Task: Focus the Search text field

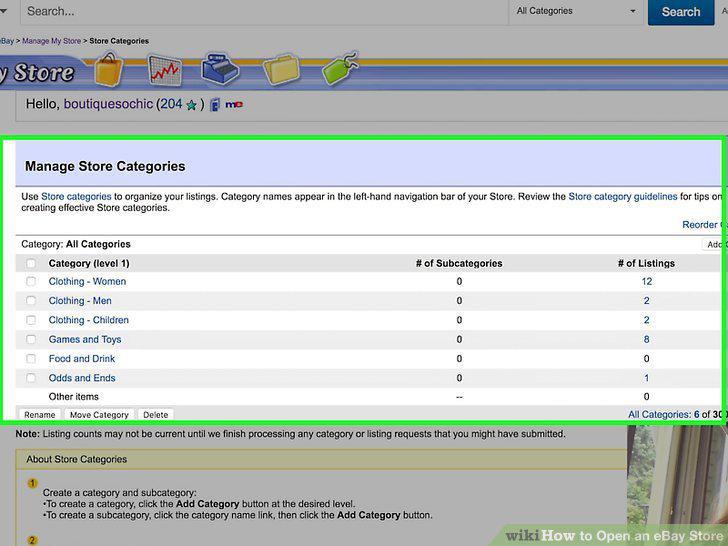Action: click(265, 11)
